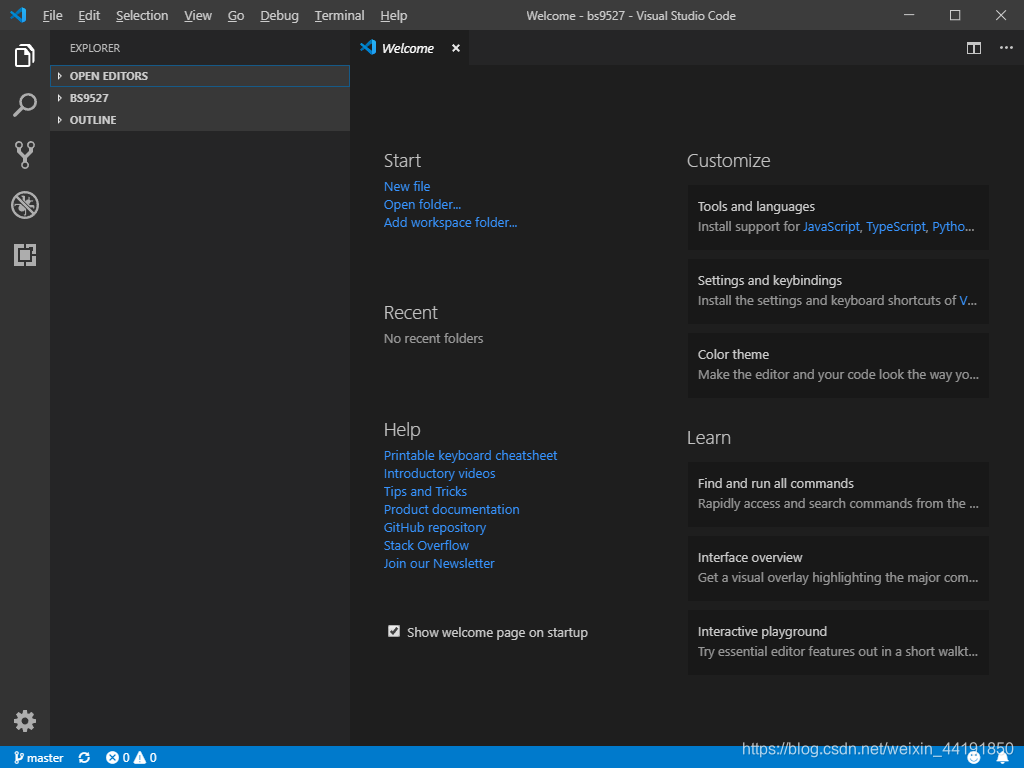Open the File menu

52,16
